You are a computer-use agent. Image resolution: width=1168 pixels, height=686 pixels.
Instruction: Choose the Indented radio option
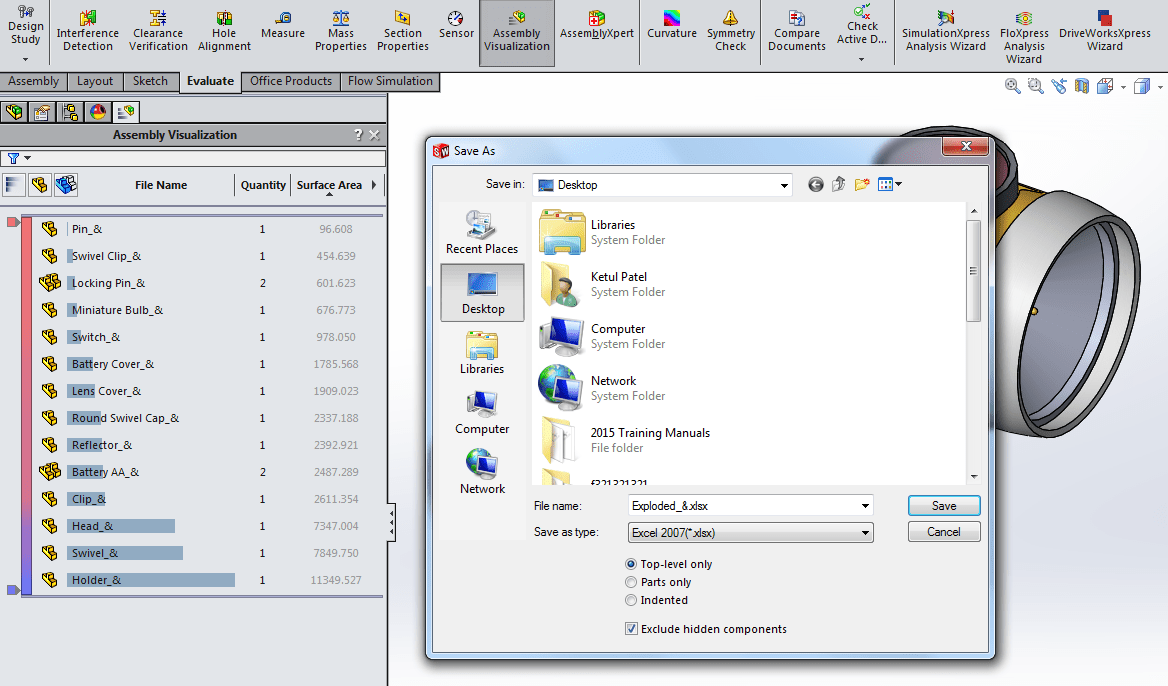pos(631,600)
